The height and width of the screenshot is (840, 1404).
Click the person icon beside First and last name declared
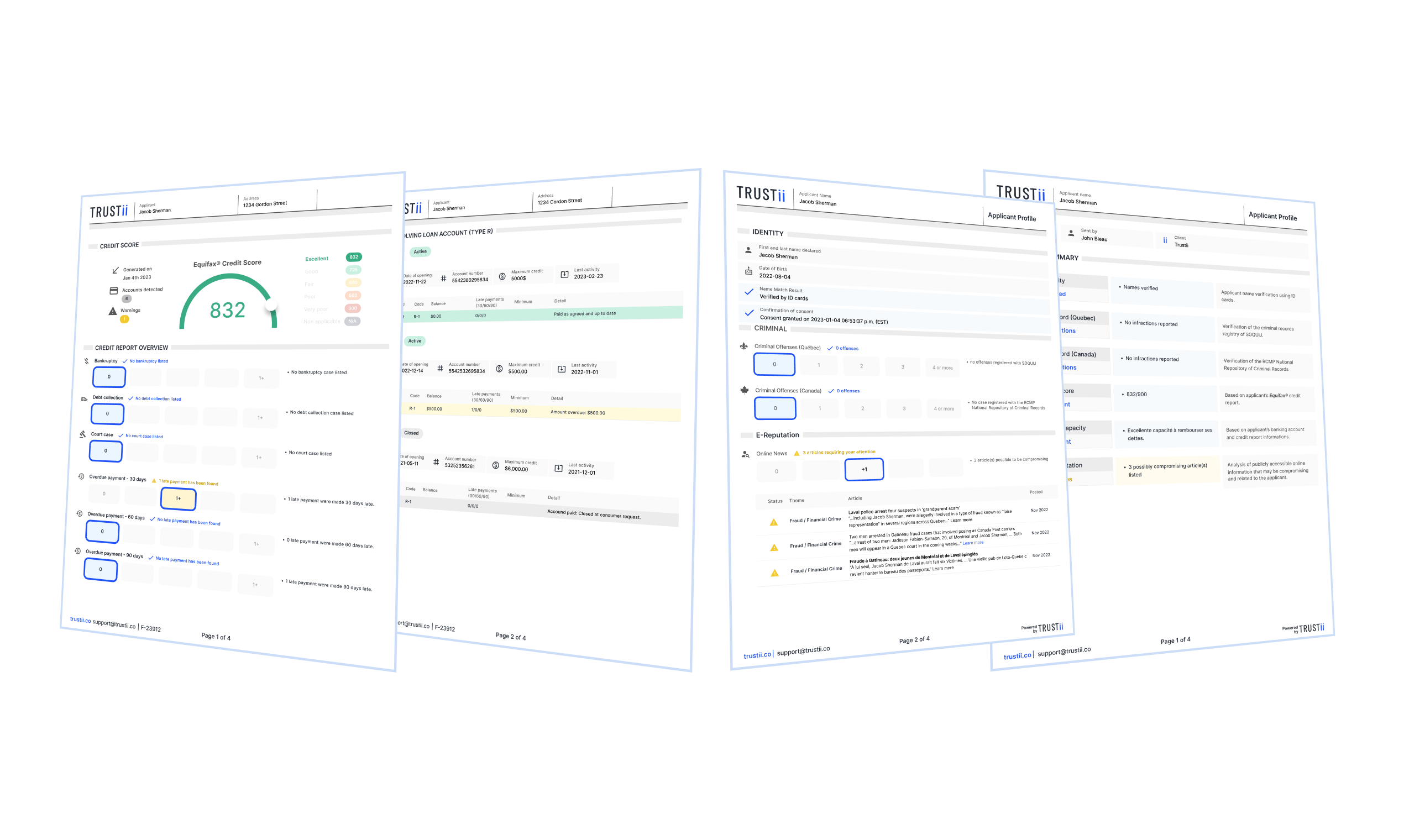(748, 250)
